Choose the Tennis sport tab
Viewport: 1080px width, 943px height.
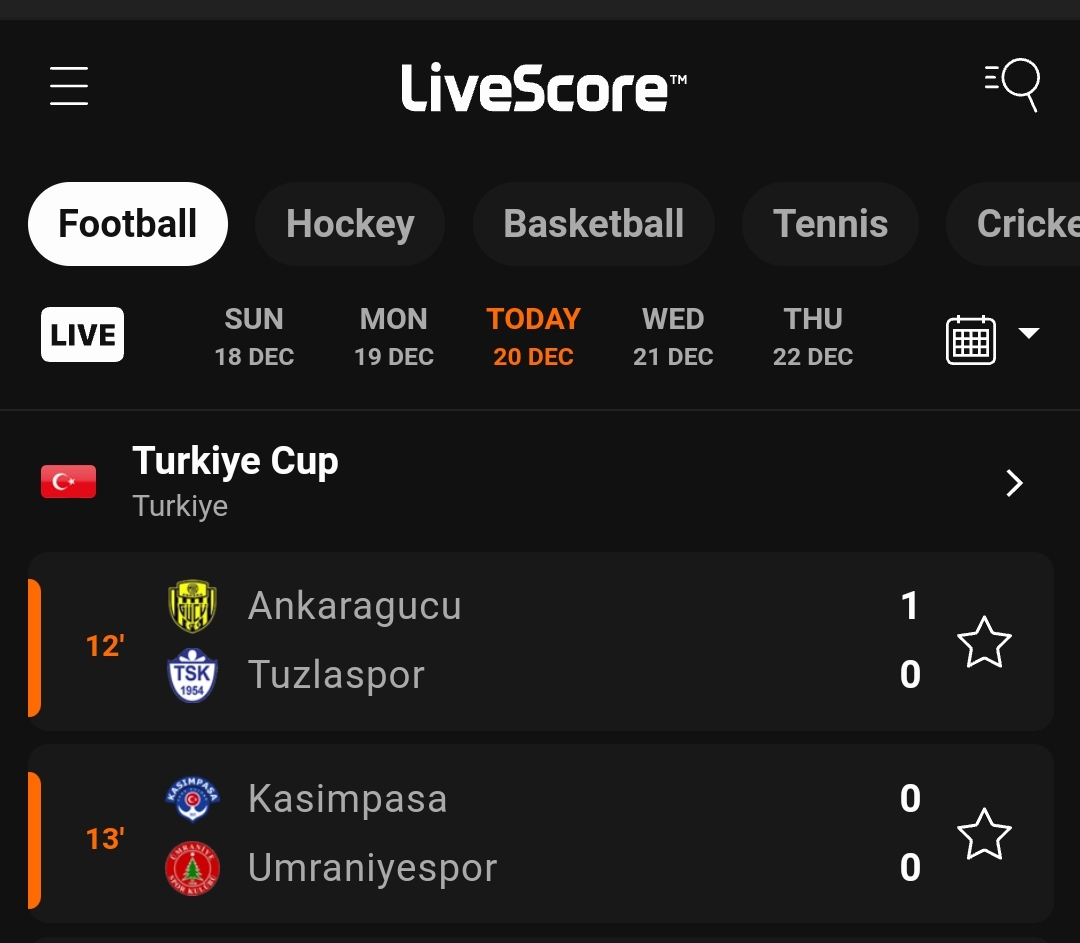click(830, 224)
